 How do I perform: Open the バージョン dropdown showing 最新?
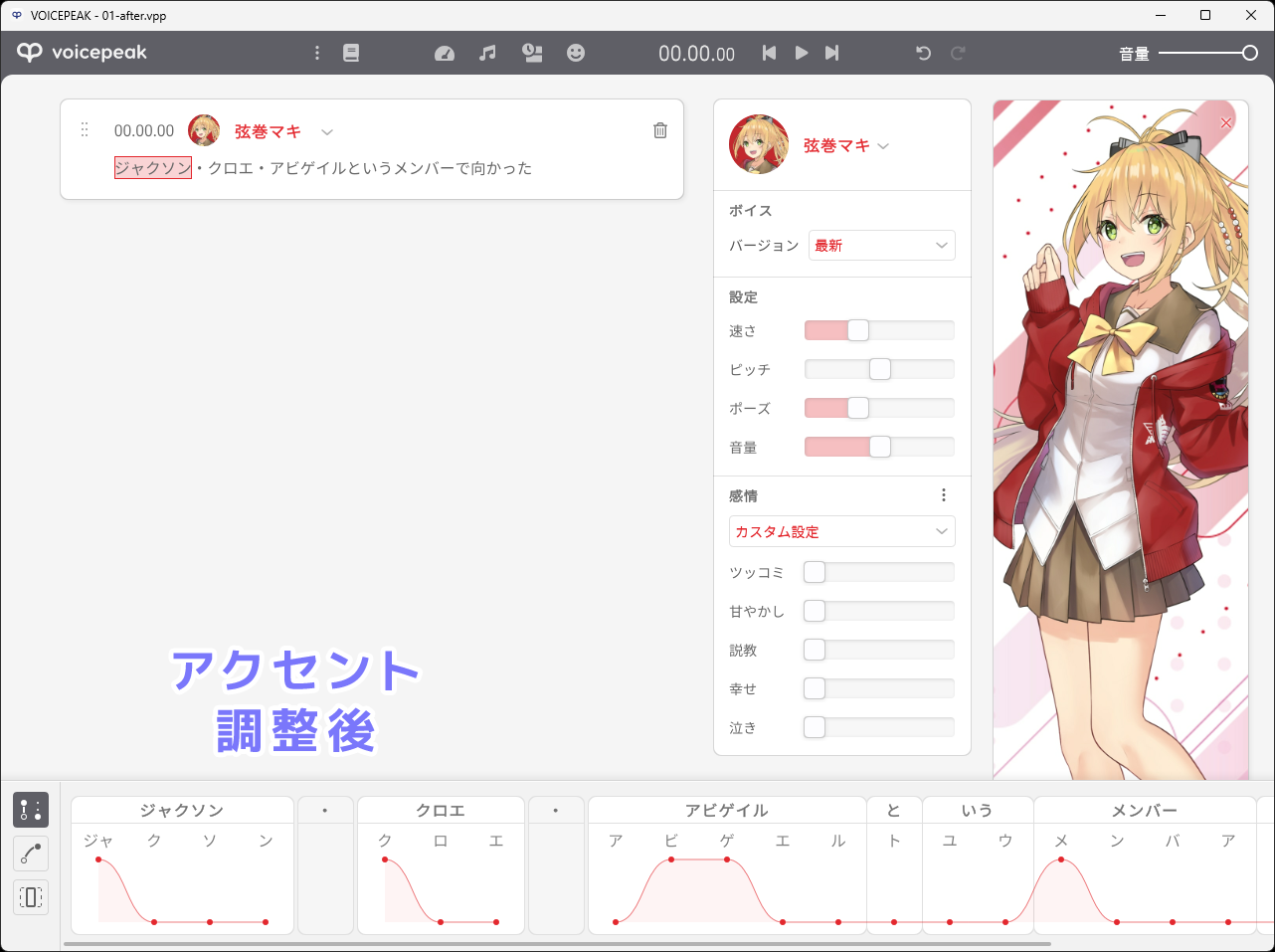pos(882,246)
